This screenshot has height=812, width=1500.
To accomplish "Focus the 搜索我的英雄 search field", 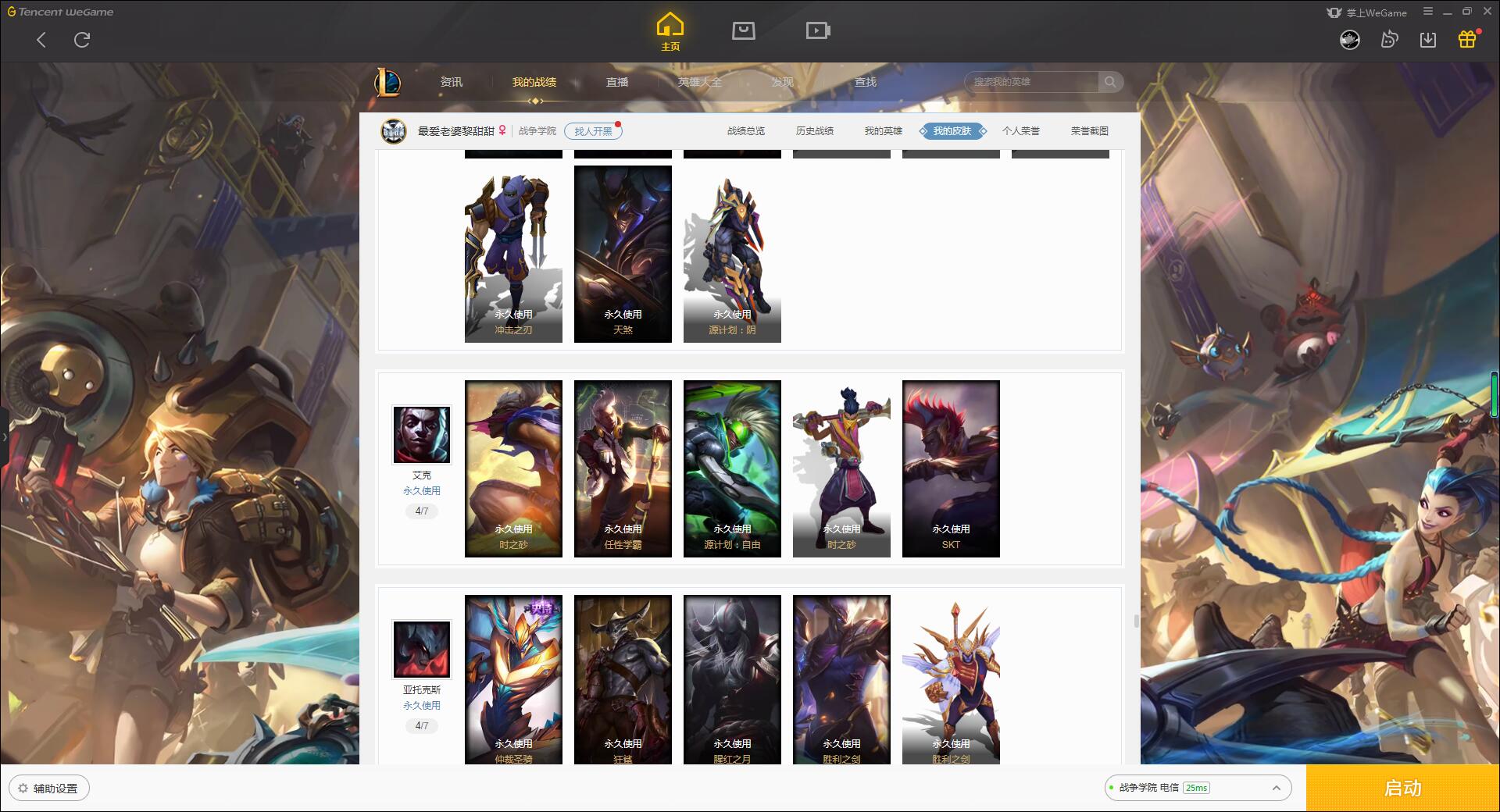I will click(x=1031, y=82).
